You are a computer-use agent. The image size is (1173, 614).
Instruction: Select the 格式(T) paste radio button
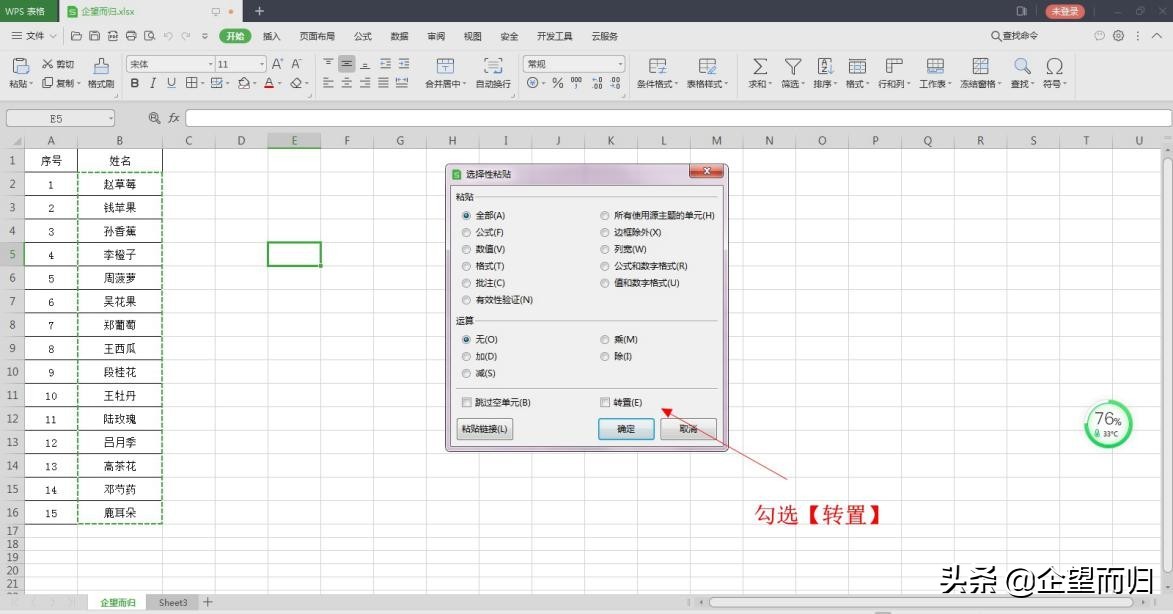click(466, 266)
